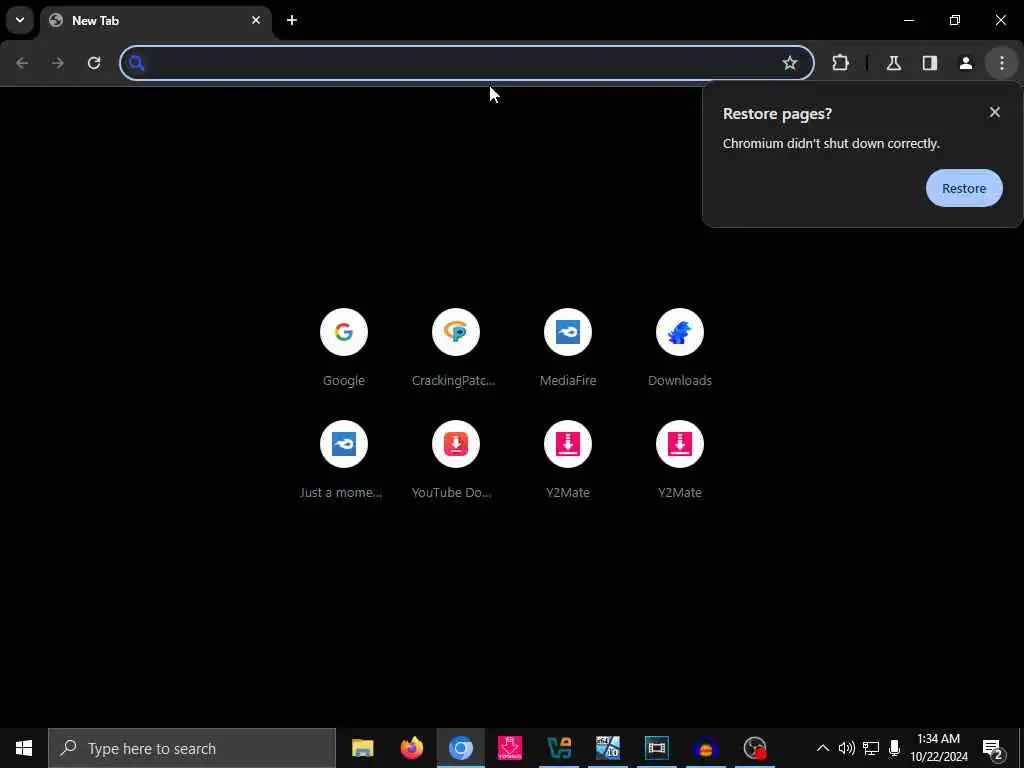Open the pink downloader app in taskbar
This screenshot has width=1024, height=768.
pos(509,748)
